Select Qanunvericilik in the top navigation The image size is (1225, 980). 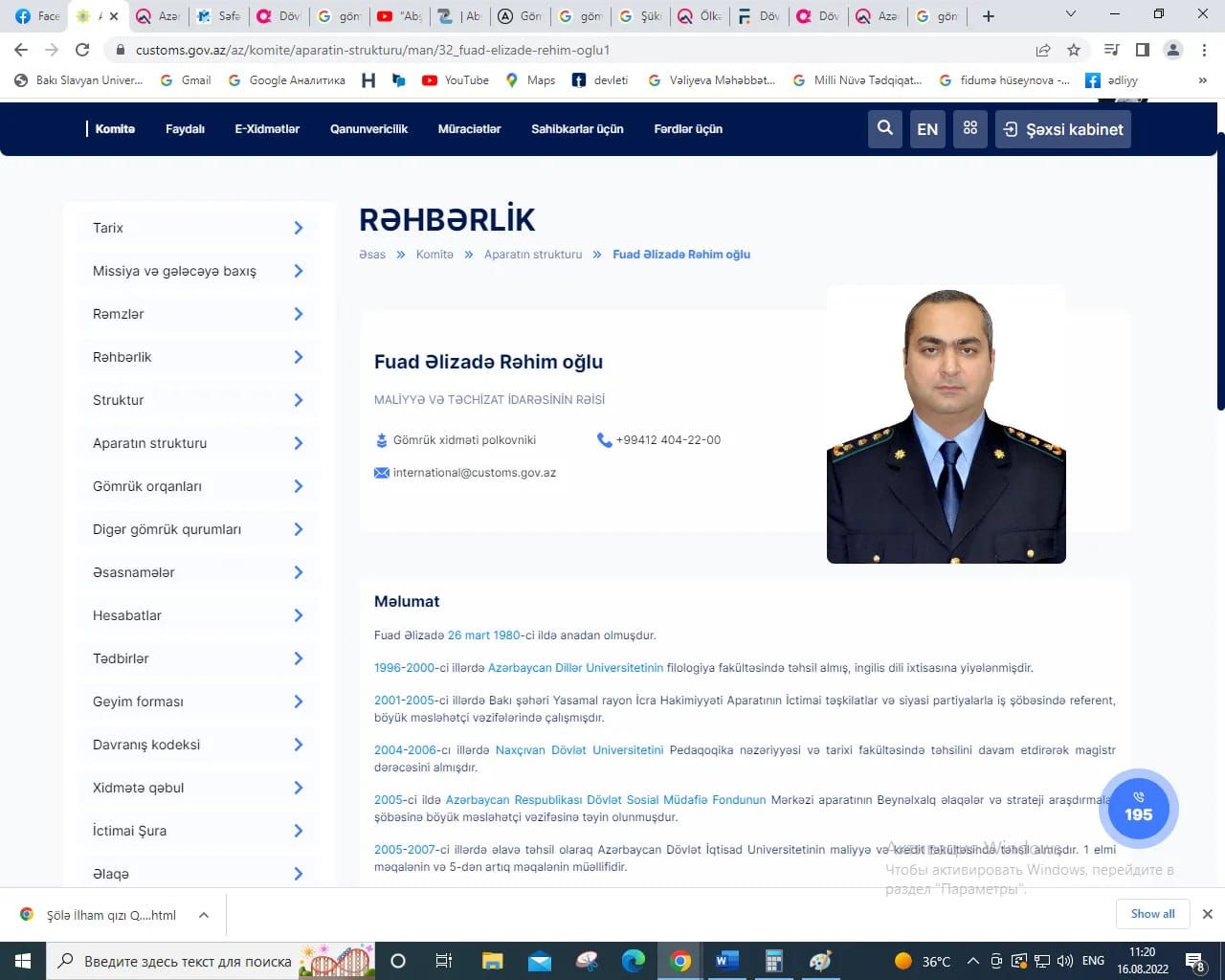point(368,129)
